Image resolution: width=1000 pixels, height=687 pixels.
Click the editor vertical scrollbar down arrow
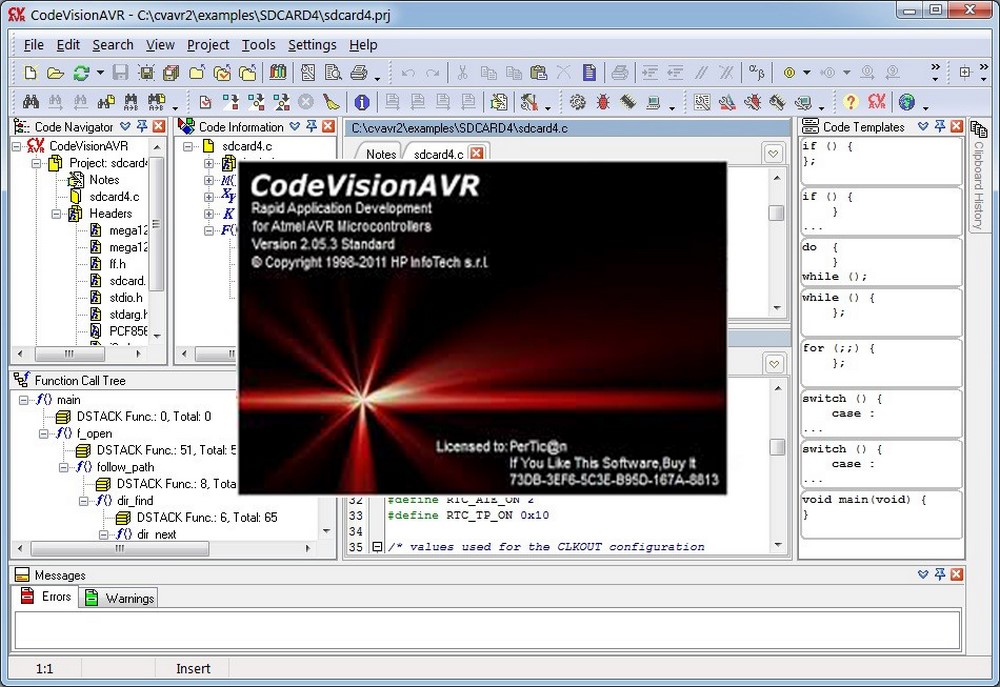pyautogui.click(x=779, y=545)
